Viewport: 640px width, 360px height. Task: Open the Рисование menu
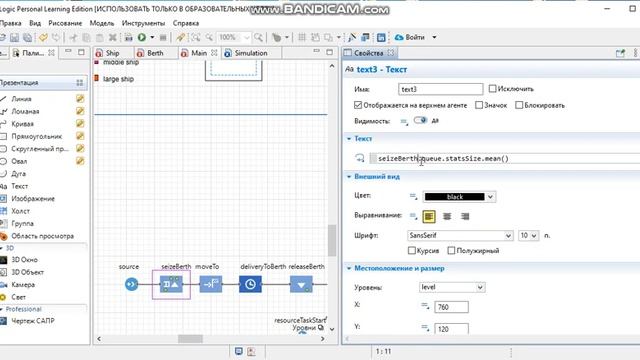pos(65,23)
